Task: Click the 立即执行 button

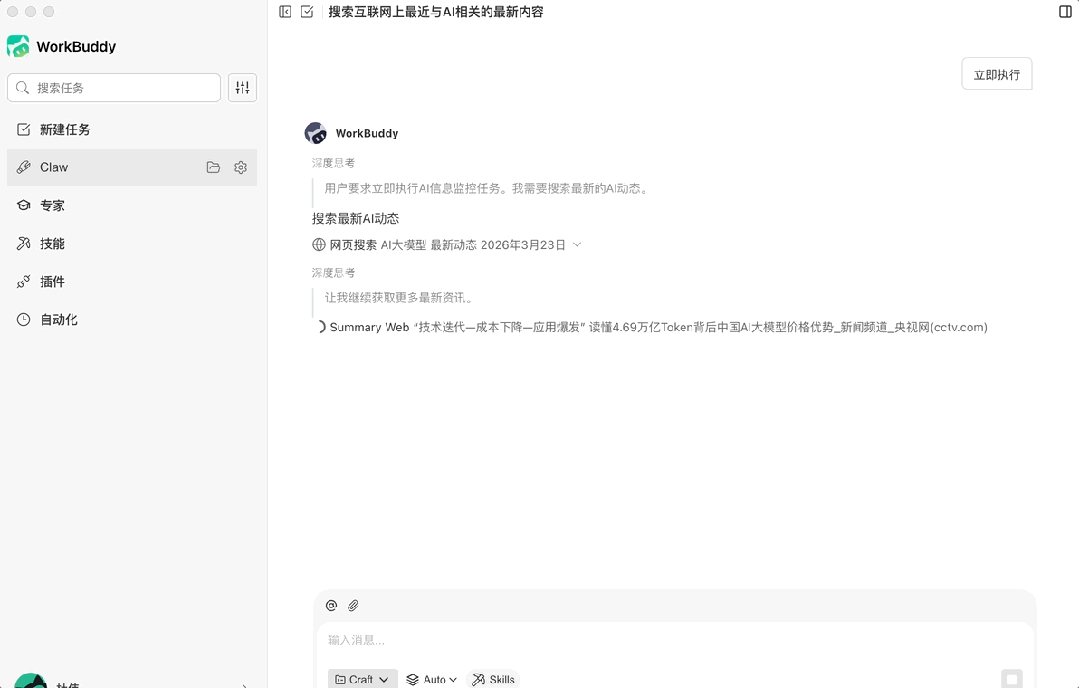Action: (996, 73)
